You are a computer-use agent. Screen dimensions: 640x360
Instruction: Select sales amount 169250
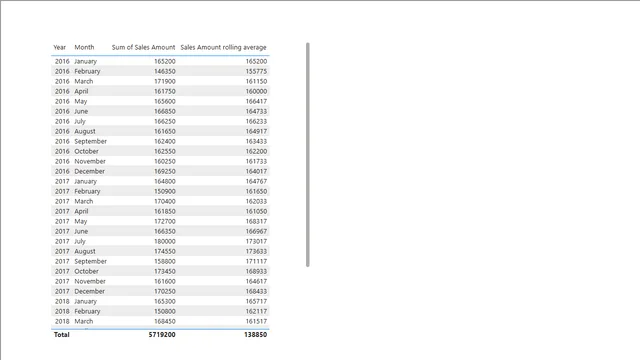point(165,171)
